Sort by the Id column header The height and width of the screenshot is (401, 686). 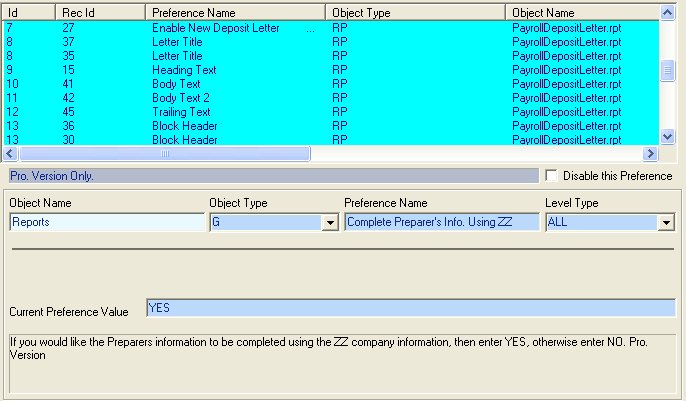[29, 13]
